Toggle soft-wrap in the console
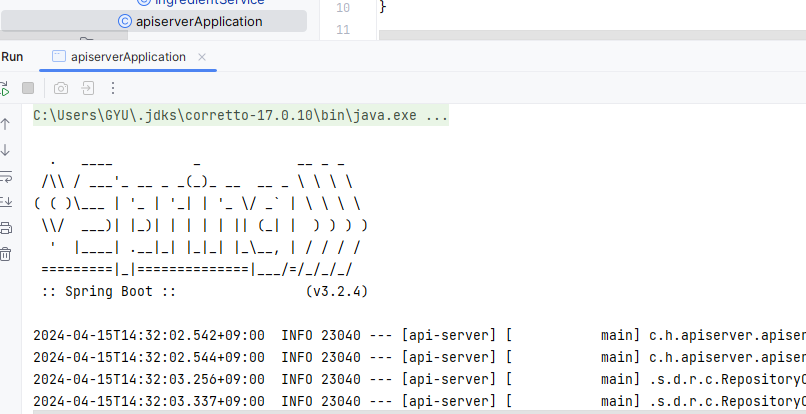 click(x=6, y=176)
